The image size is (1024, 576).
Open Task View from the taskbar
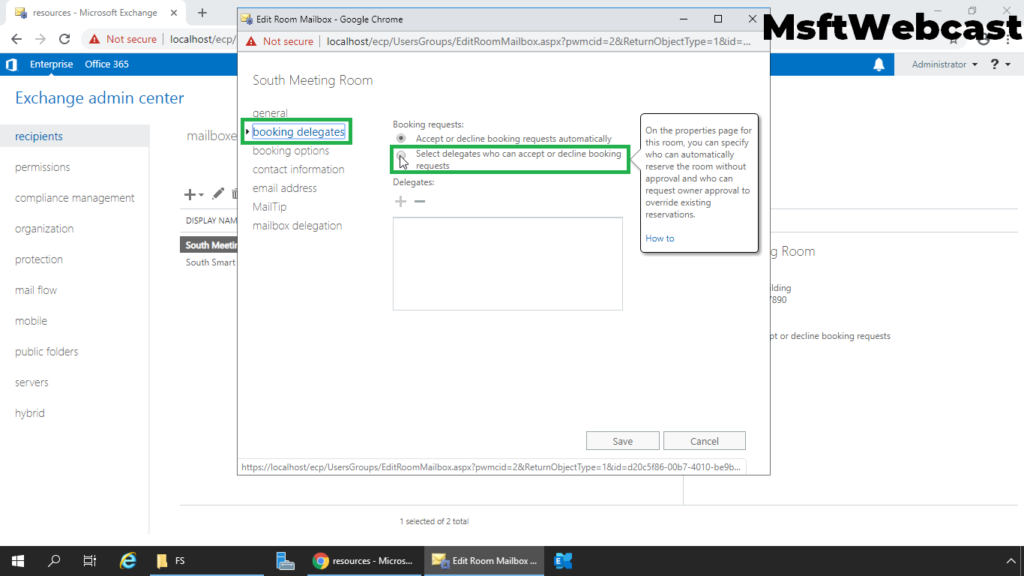[x=89, y=560]
